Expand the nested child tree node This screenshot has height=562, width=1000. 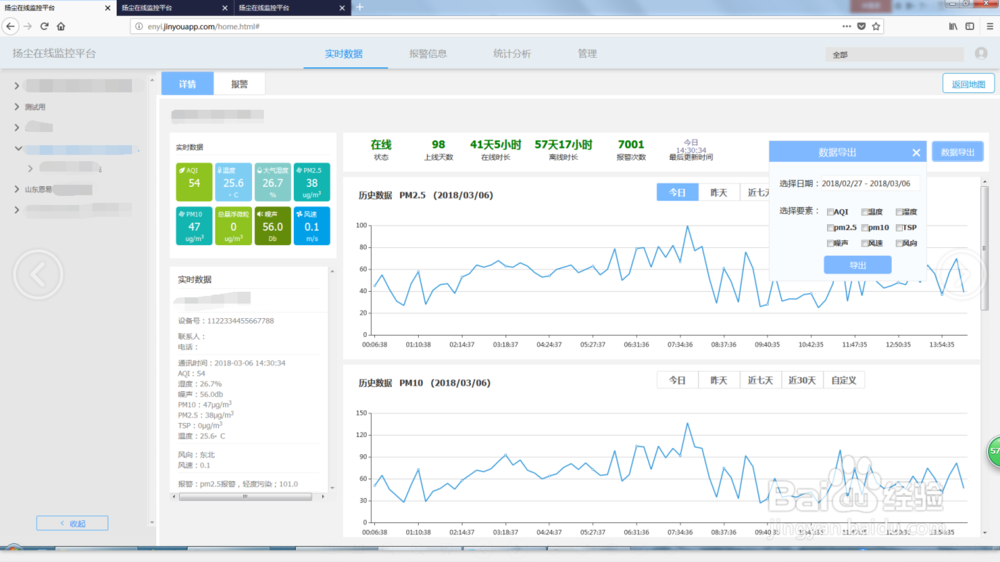pos(30,168)
